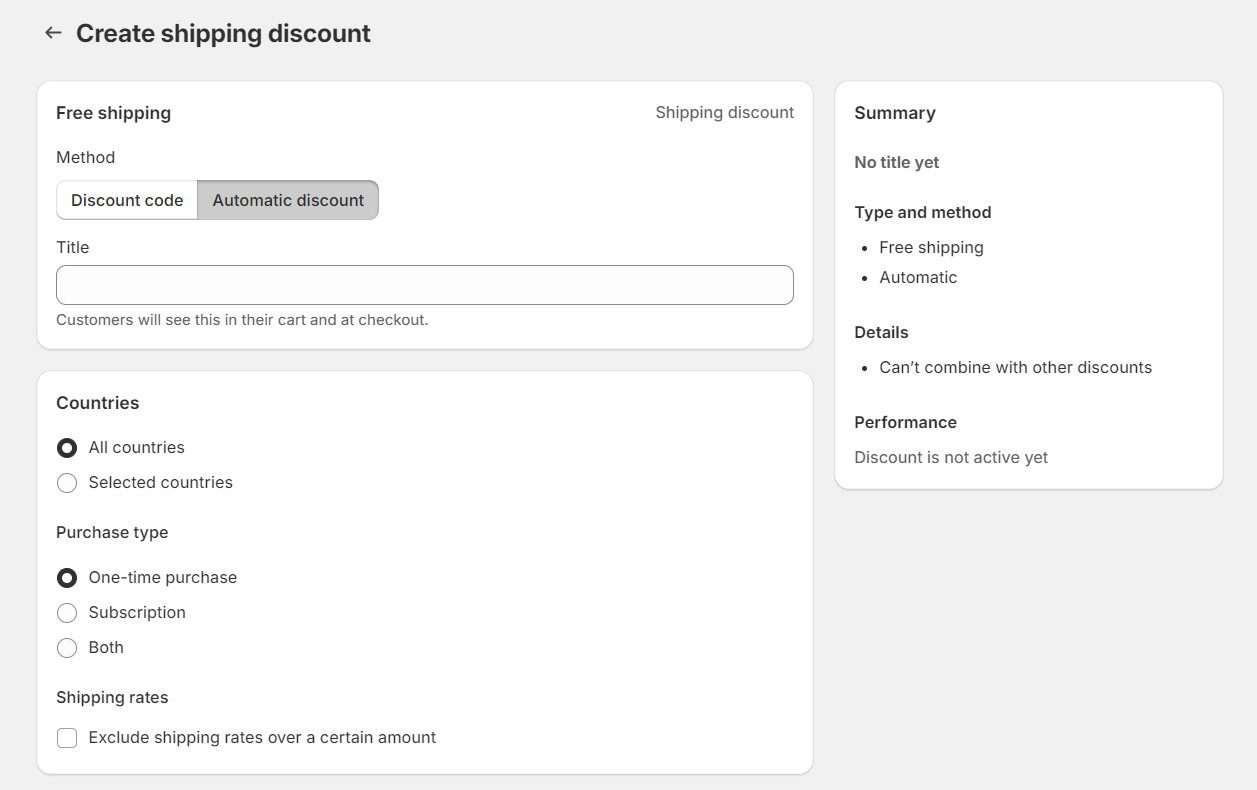Click the No title yet text in Summary

896,162
